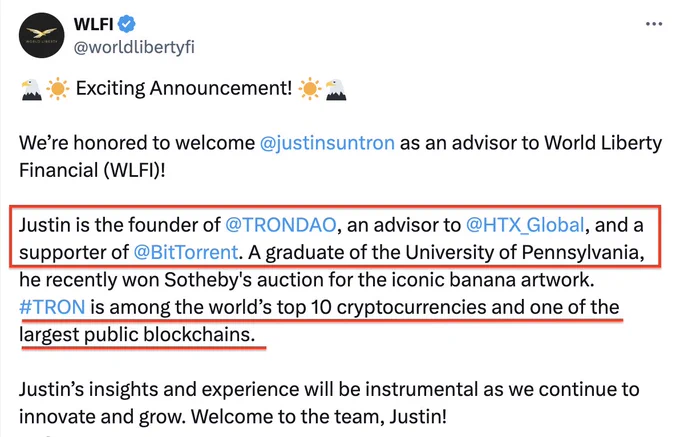Click the first sun emoji

[x=58, y=89]
